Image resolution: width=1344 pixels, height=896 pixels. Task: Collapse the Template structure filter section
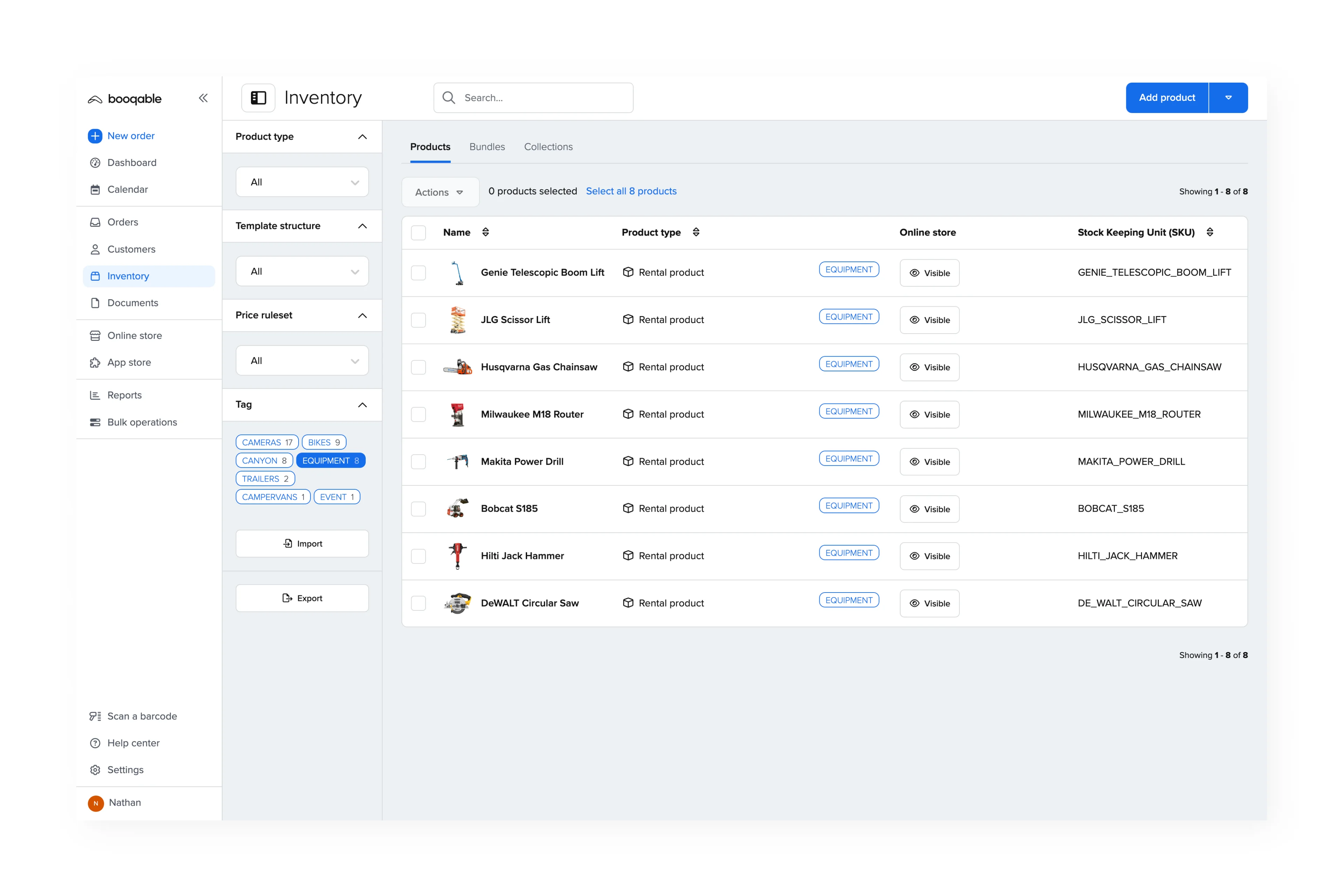[362, 226]
